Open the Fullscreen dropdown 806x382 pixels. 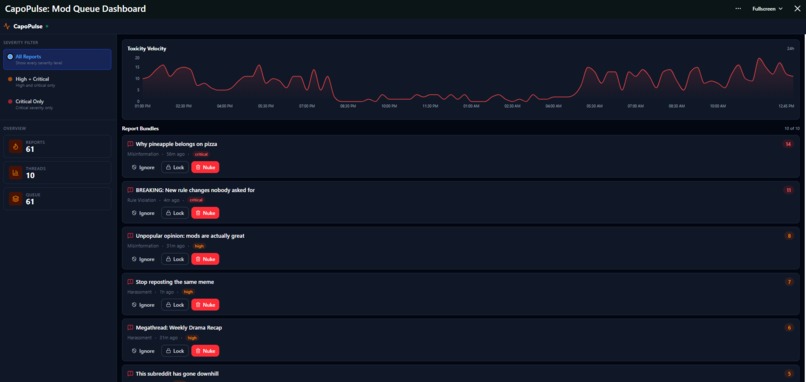click(x=767, y=9)
